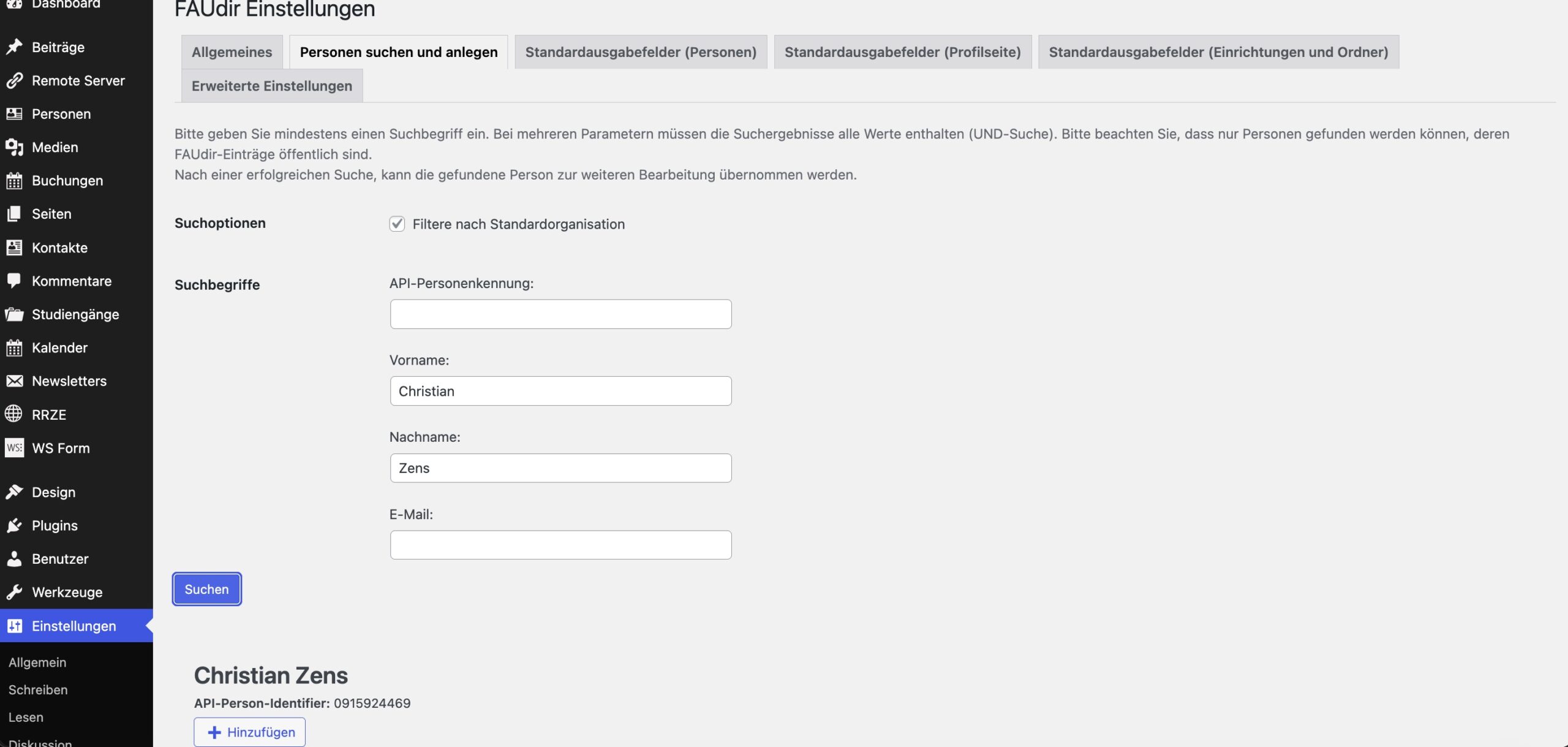Viewport: 1568px width, 747px height.
Task: Switch to the Allgemeines tab
Action: (x=232, y=52)
